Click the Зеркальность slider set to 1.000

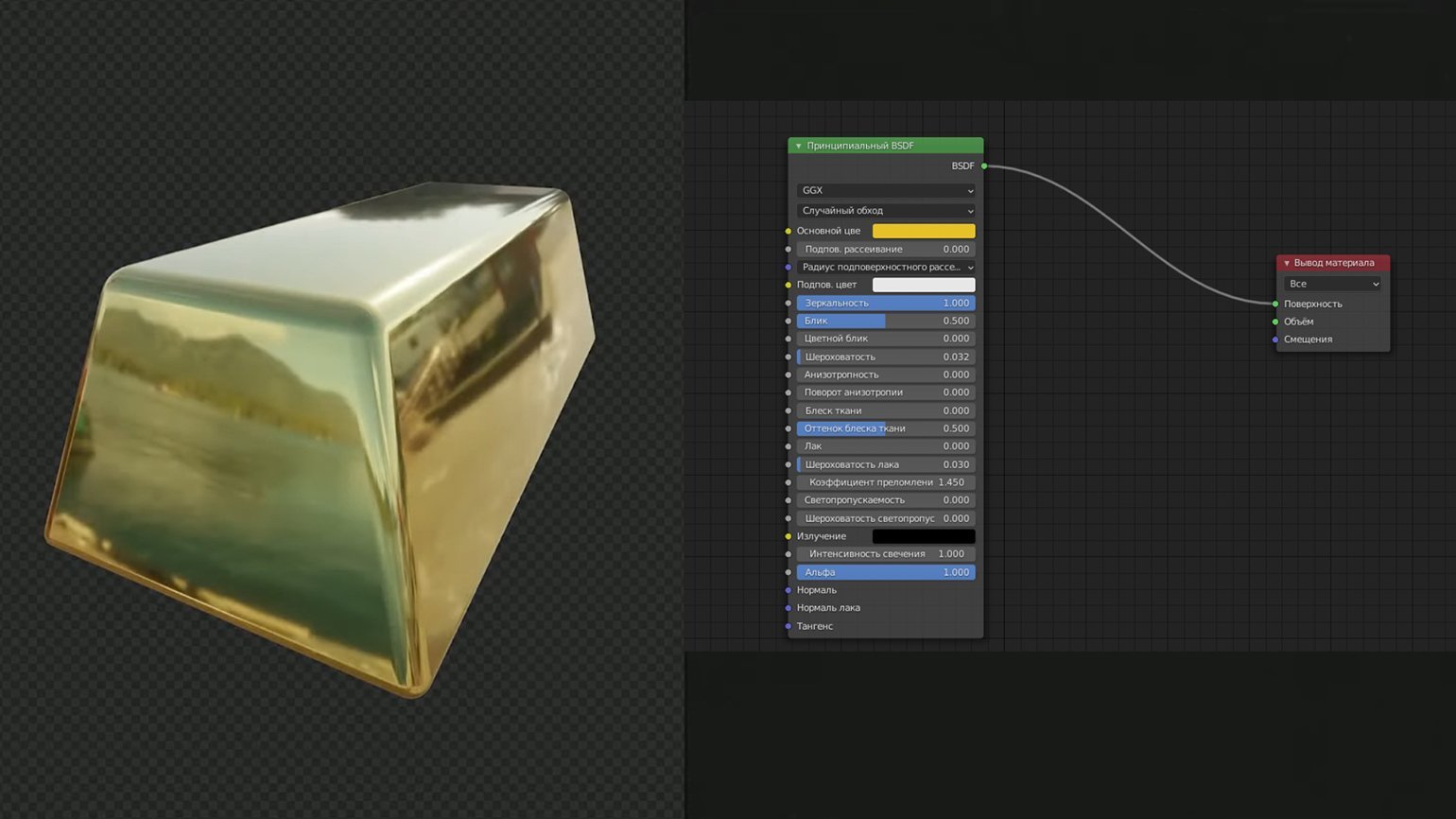point(886,303)
